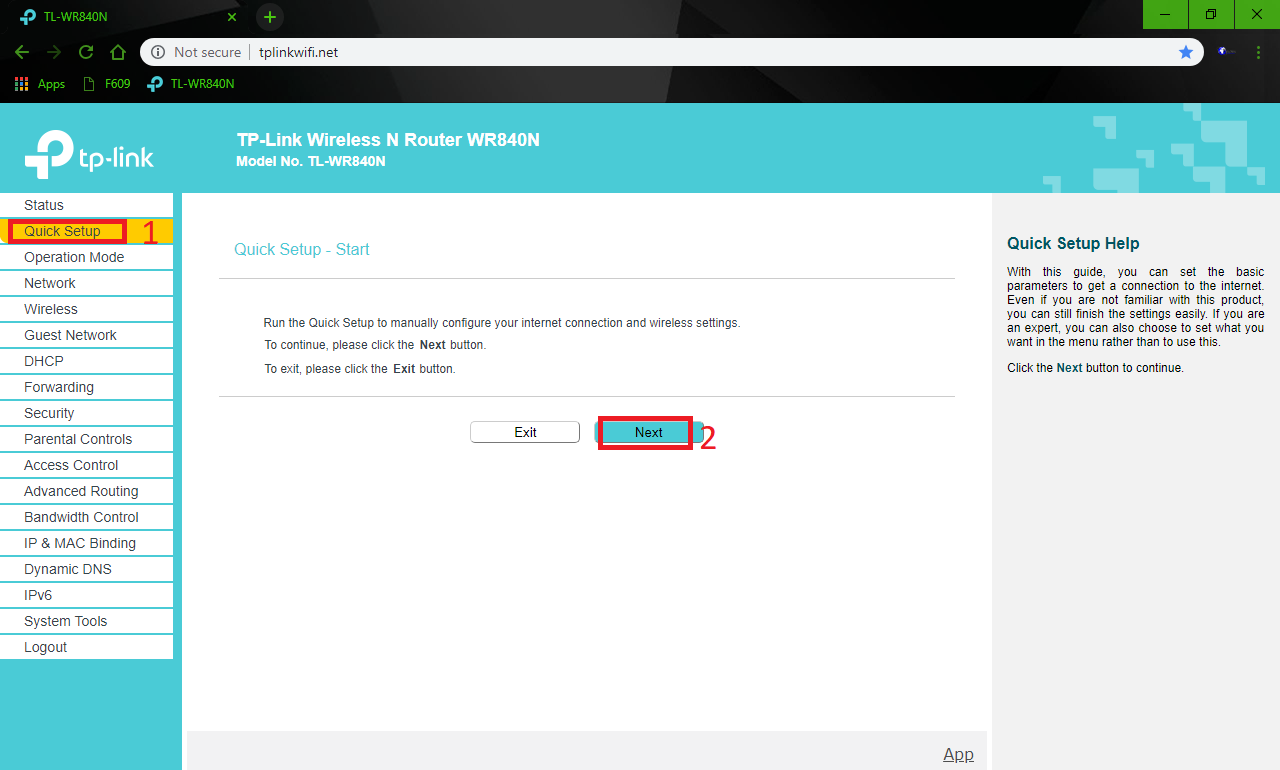Open the Operation Mode page
Image resolution: width=1280 pixels, height=770 pixels.
click(x=86, y=257)
